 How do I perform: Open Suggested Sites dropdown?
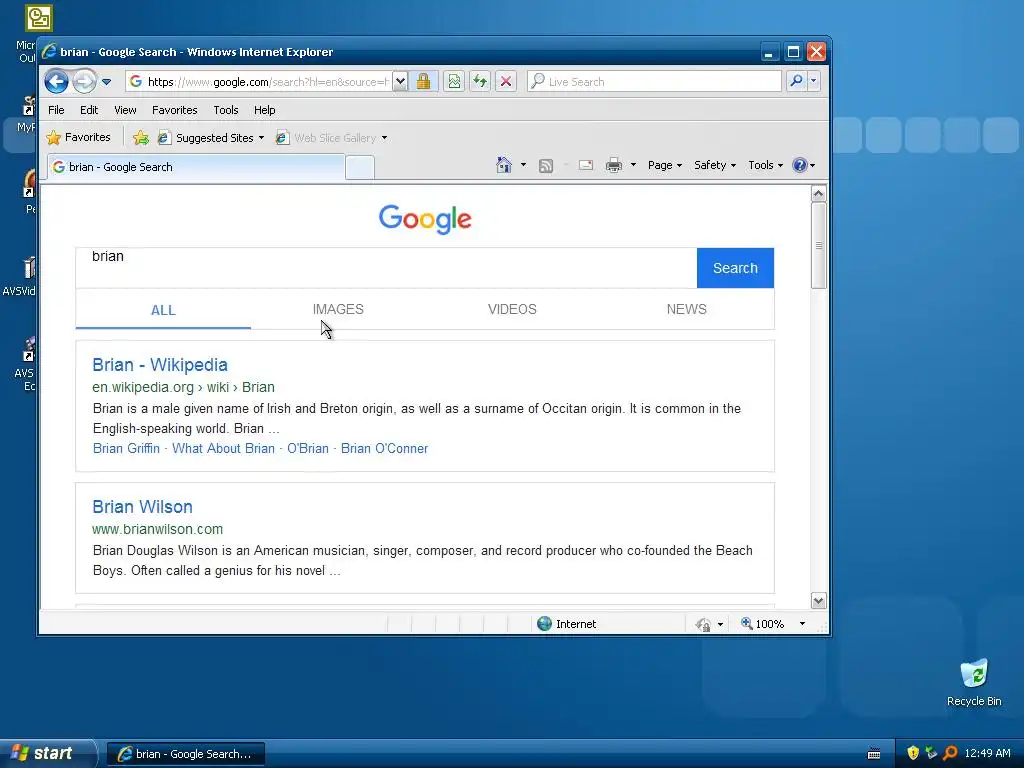[x=211, y=138]
